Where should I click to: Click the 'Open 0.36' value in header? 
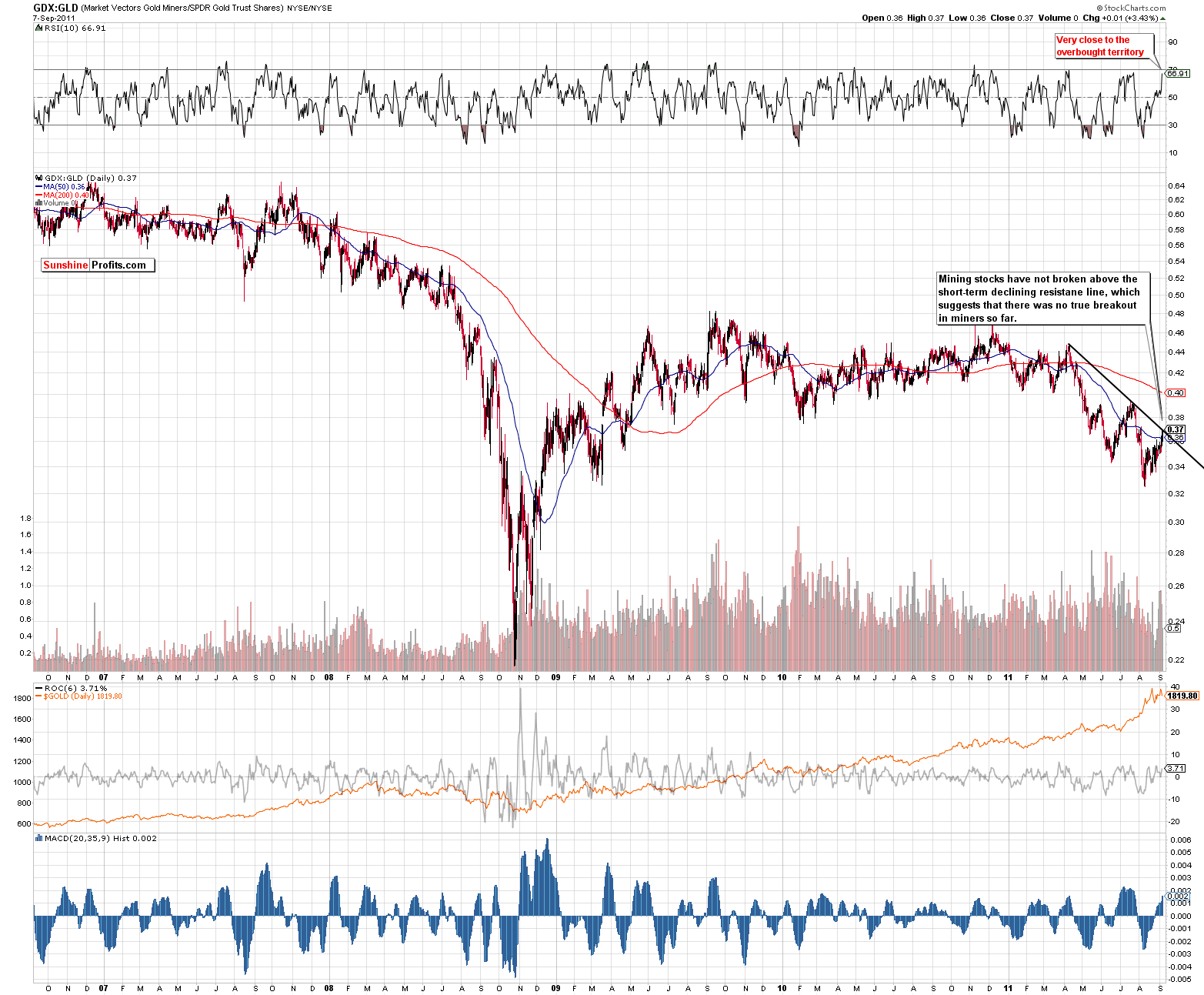882,18
